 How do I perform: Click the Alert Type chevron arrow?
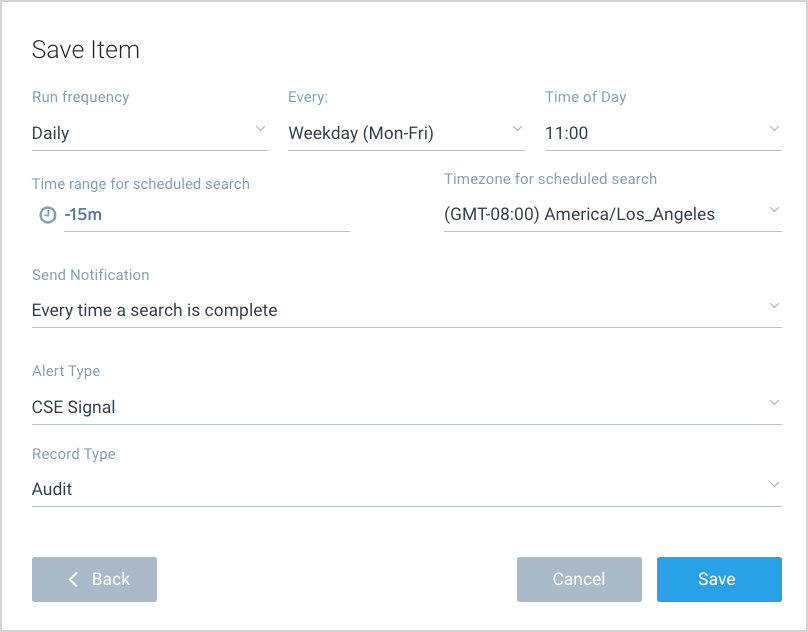click(774, 403)
